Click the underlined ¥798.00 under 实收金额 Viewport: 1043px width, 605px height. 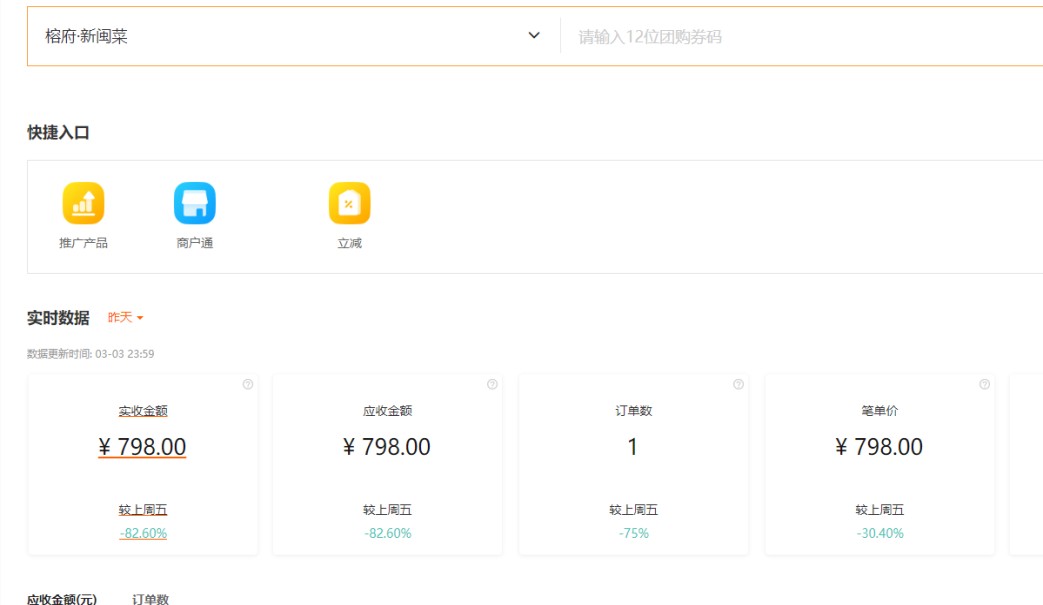(x=142, y=447)
